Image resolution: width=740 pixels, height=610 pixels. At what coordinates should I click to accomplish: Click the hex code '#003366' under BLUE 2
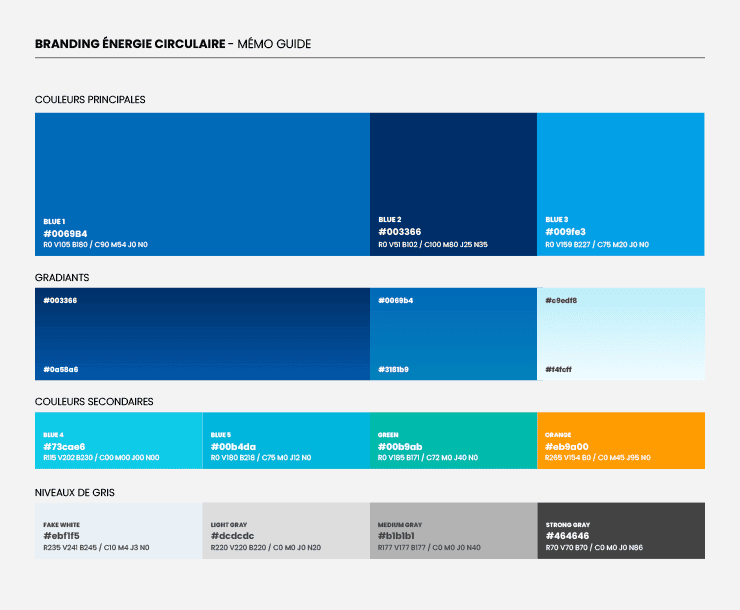tap(400, 232)
